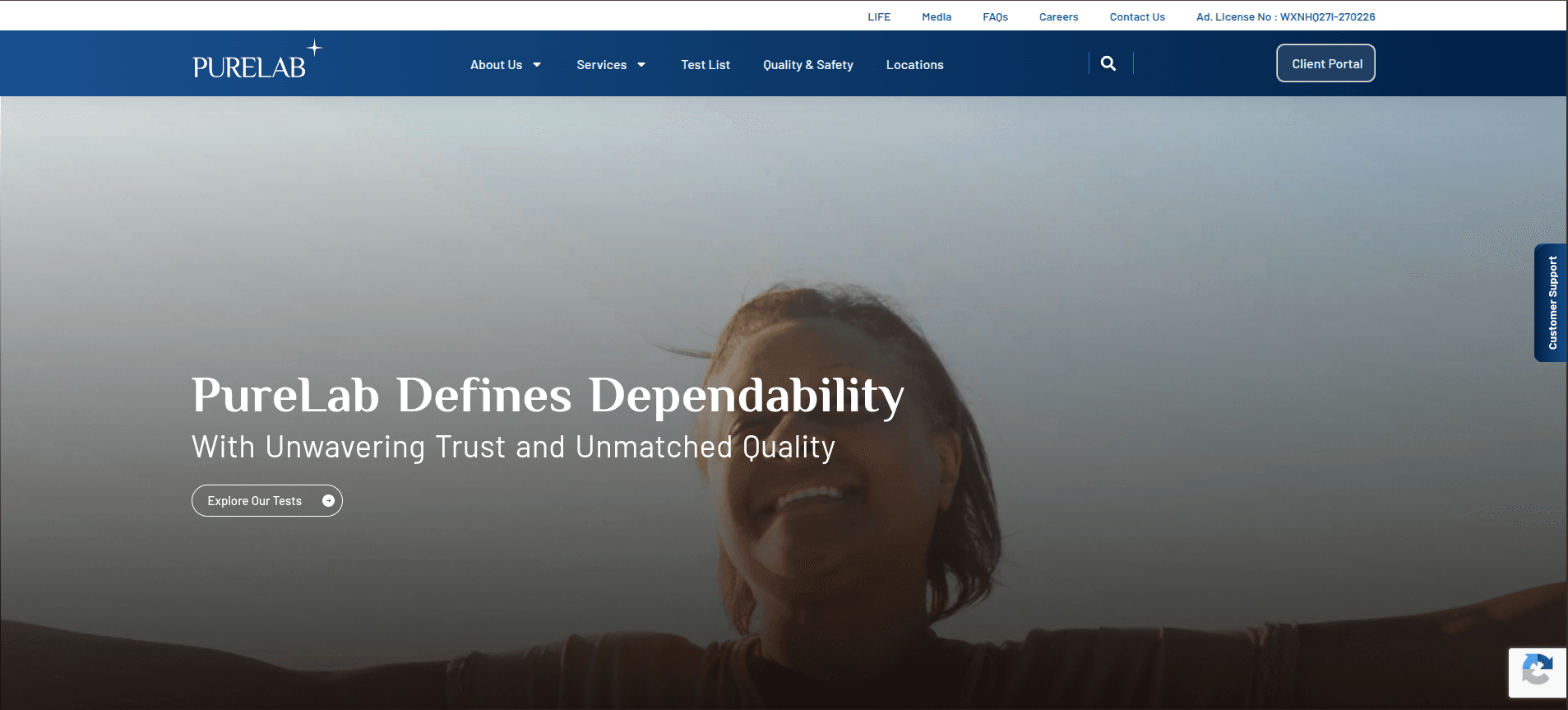The width and height of the screenshot is (1568, 710).
Task: Navigate to Locations
Action: pyautogui.click(x=914, y=65)
